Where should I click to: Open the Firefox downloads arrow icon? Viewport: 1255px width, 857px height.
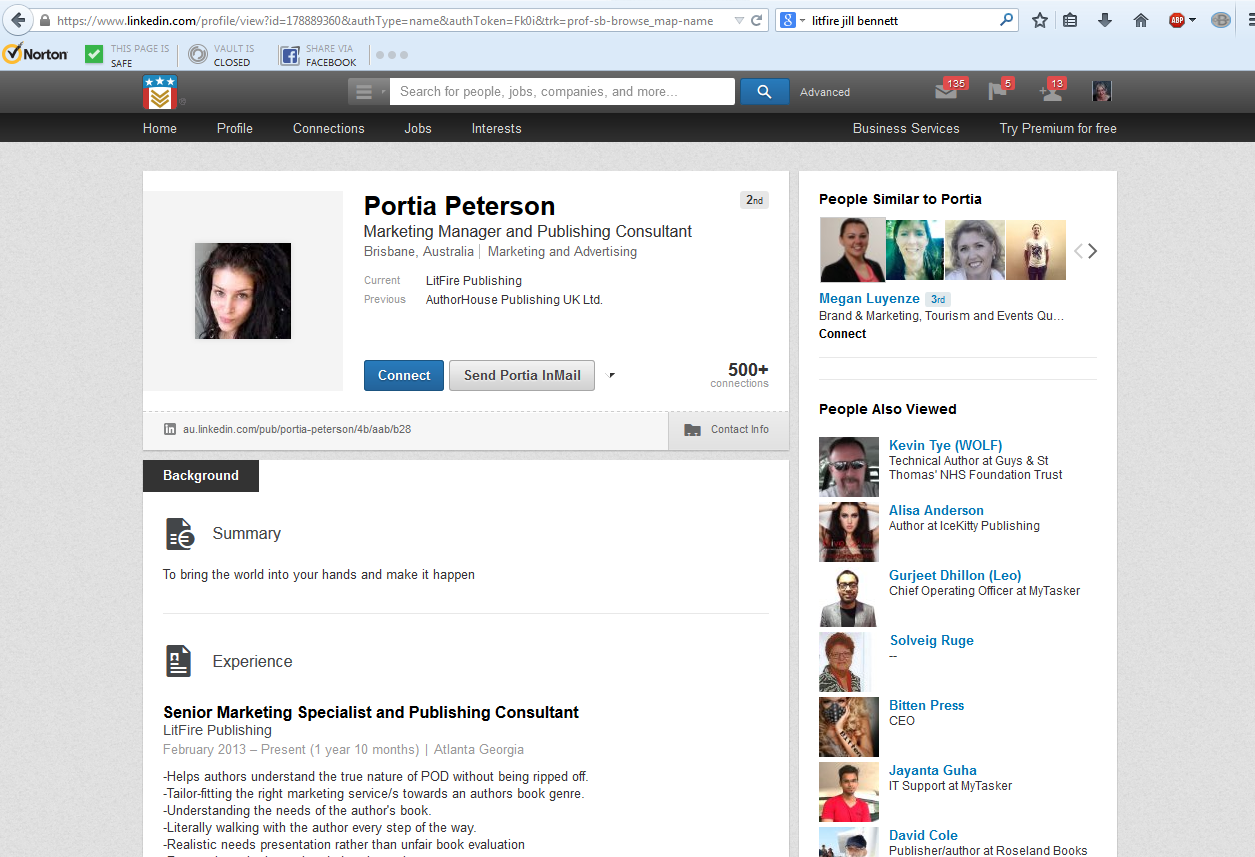pyautogui.click(x=1105, y=20)
